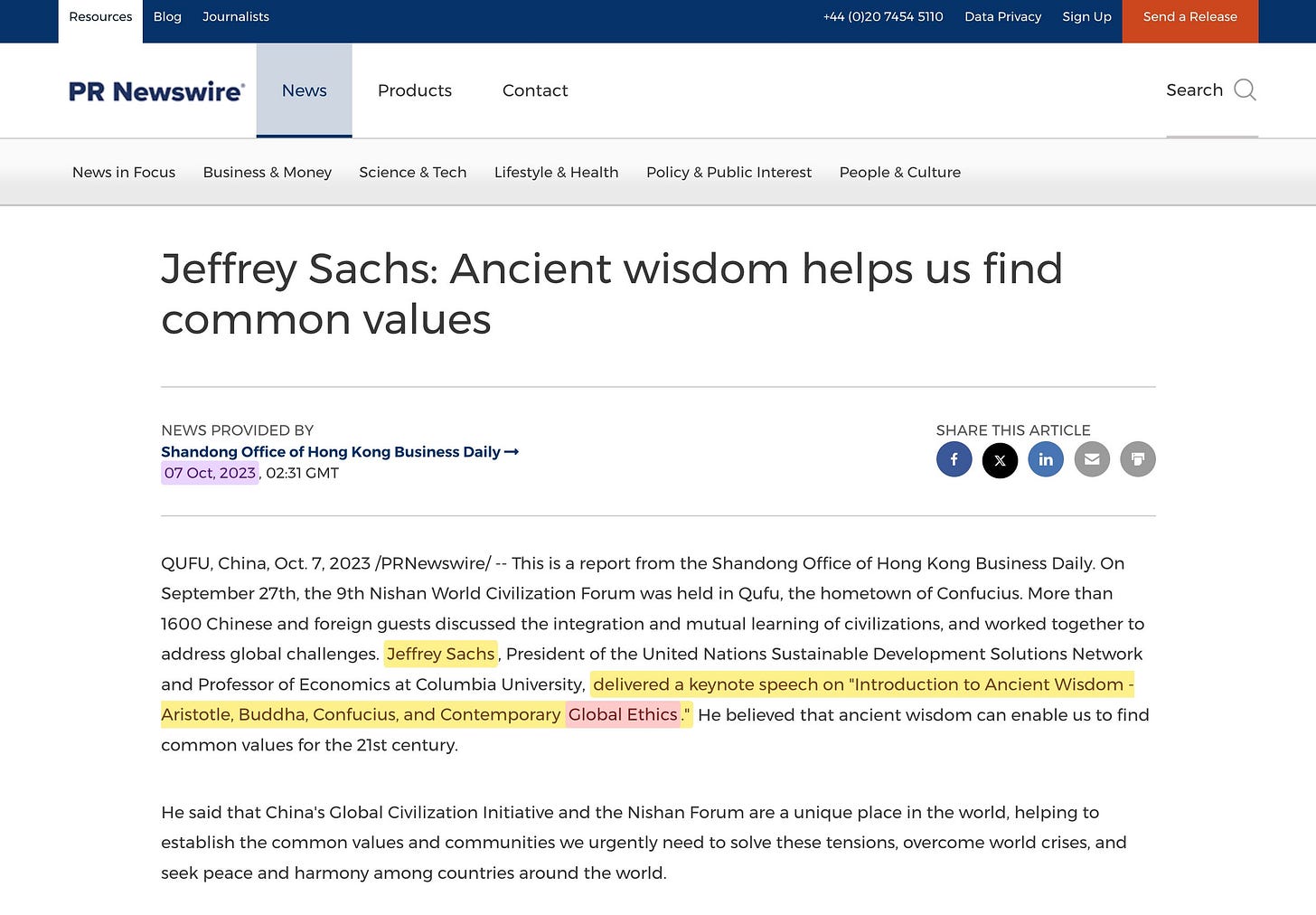Screen dimensions: 1316x915
Task: Select the News main menu item
Action: click(x=304, y=90)
